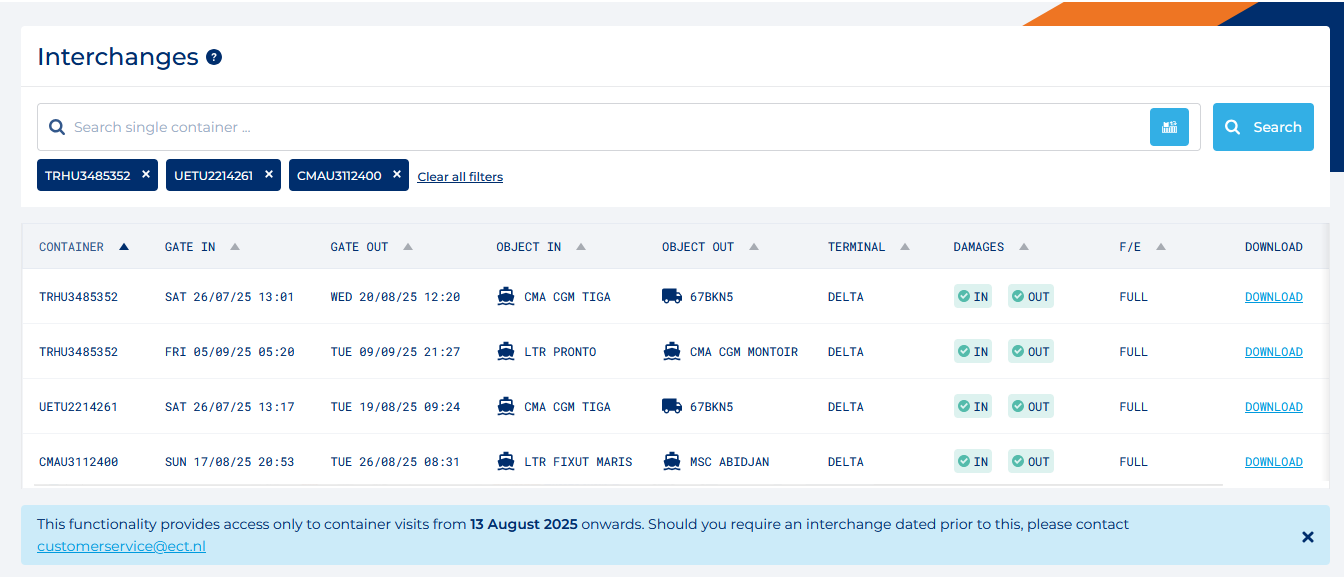Screen dimensions: 1344x577
Task: Toggle the IN damage badge for UETU2214261
Action: [x=973, y=407]
